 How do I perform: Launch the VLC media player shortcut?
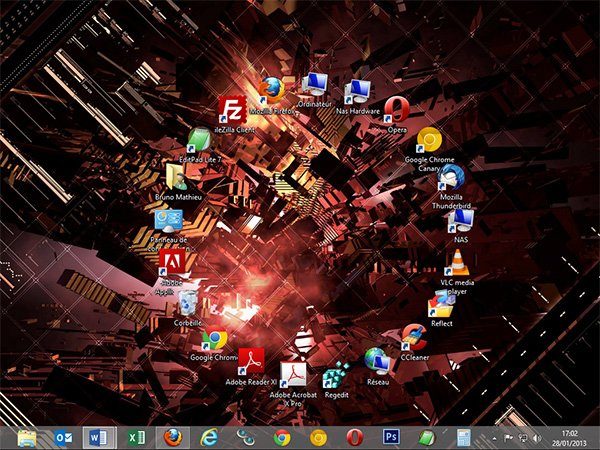pyautogui.click(x=457, y=262)
